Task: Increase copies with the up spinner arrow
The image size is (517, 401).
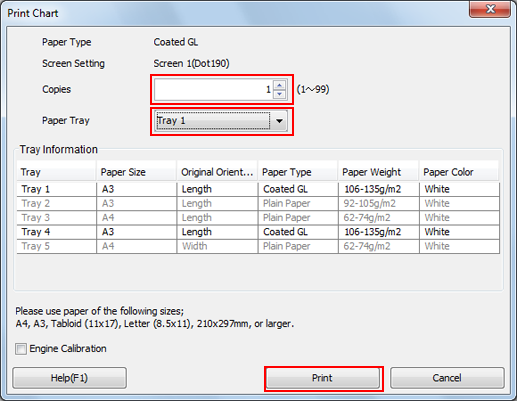Action: click(279, 85)
